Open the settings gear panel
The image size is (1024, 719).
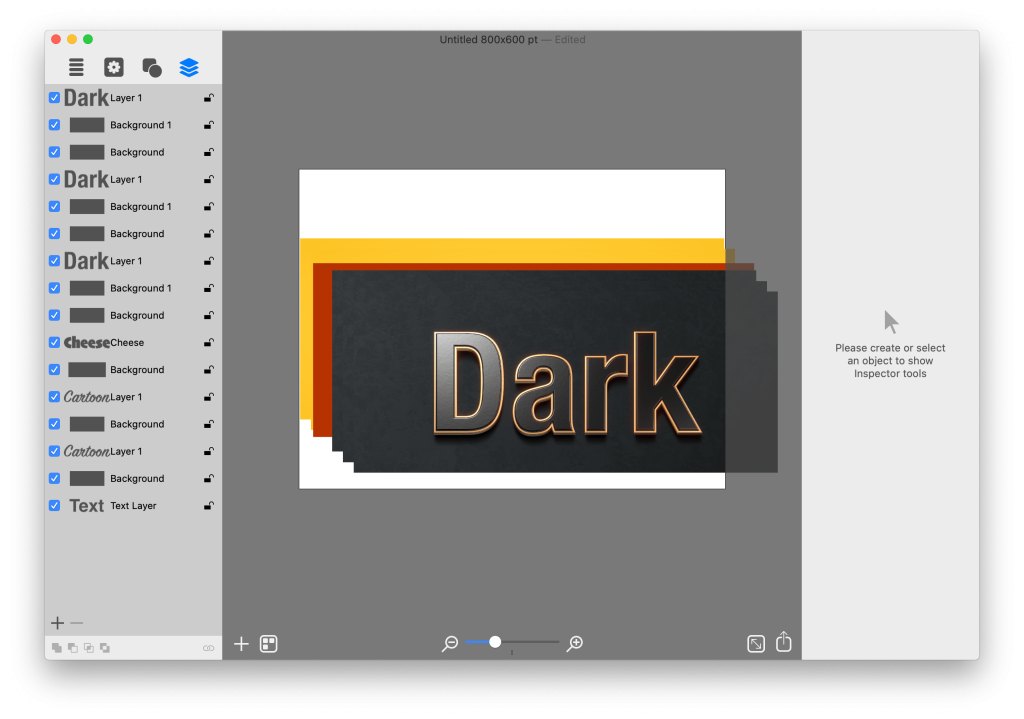click(113, 67)
